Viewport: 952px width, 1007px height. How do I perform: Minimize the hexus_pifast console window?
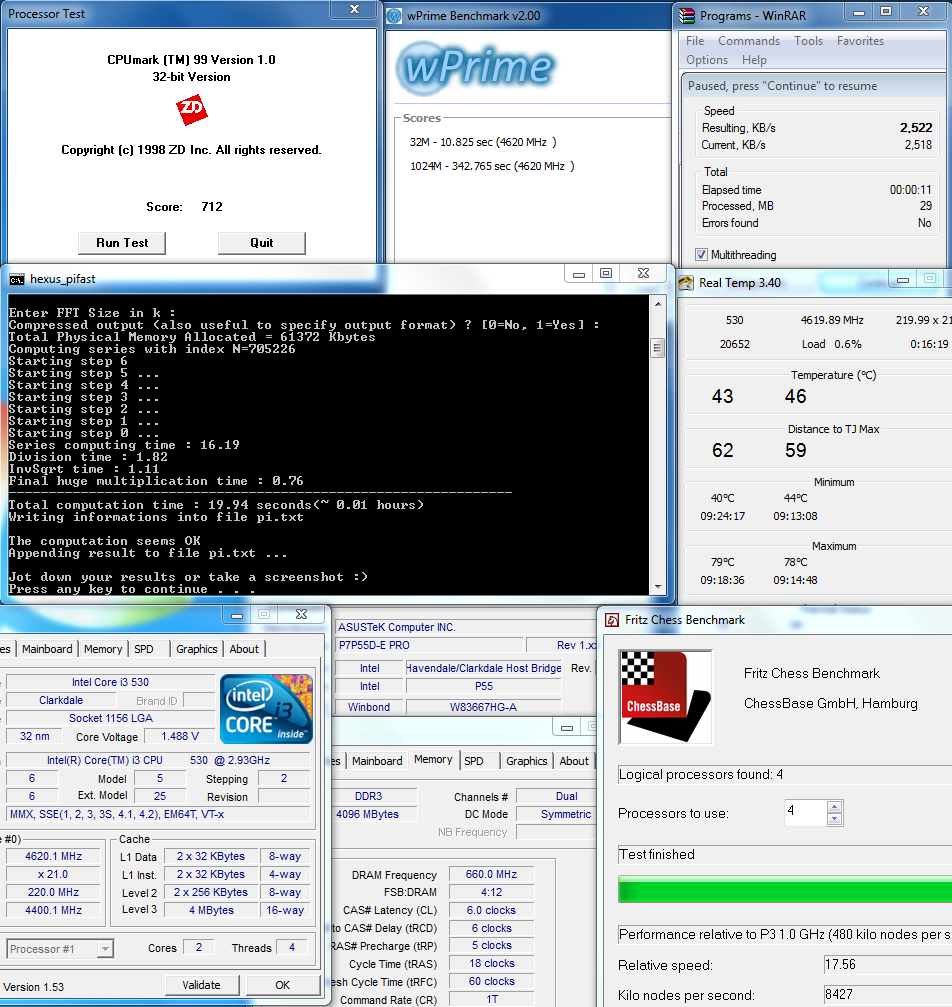point(579,274)
